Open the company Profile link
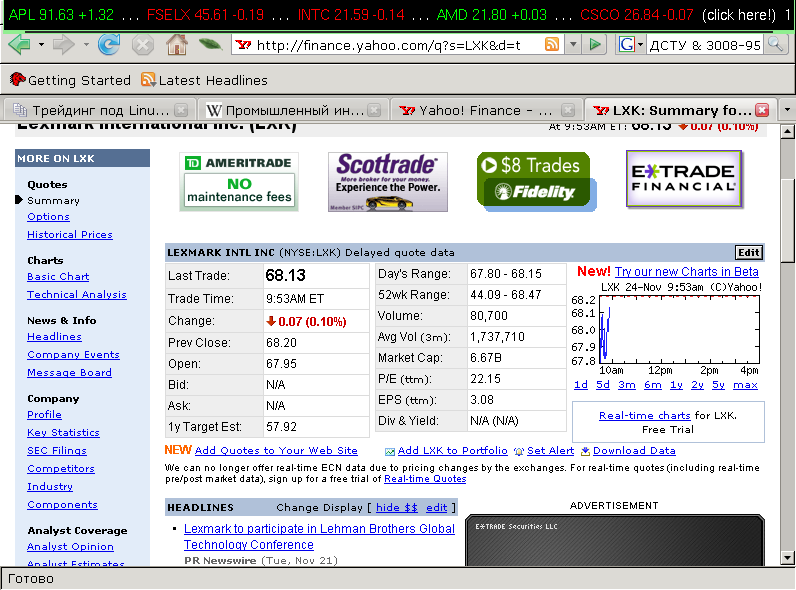This screenshot has width=796, height=590. click(44, 414)
